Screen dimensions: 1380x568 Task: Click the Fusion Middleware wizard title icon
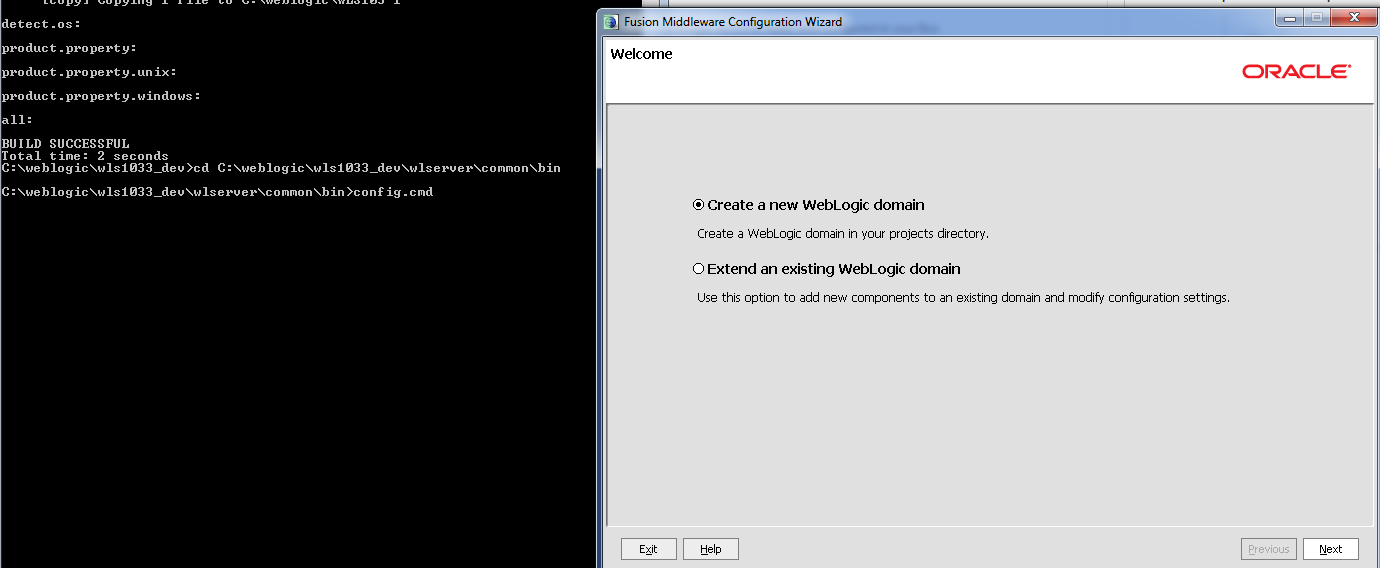click(x=611, y=22)
